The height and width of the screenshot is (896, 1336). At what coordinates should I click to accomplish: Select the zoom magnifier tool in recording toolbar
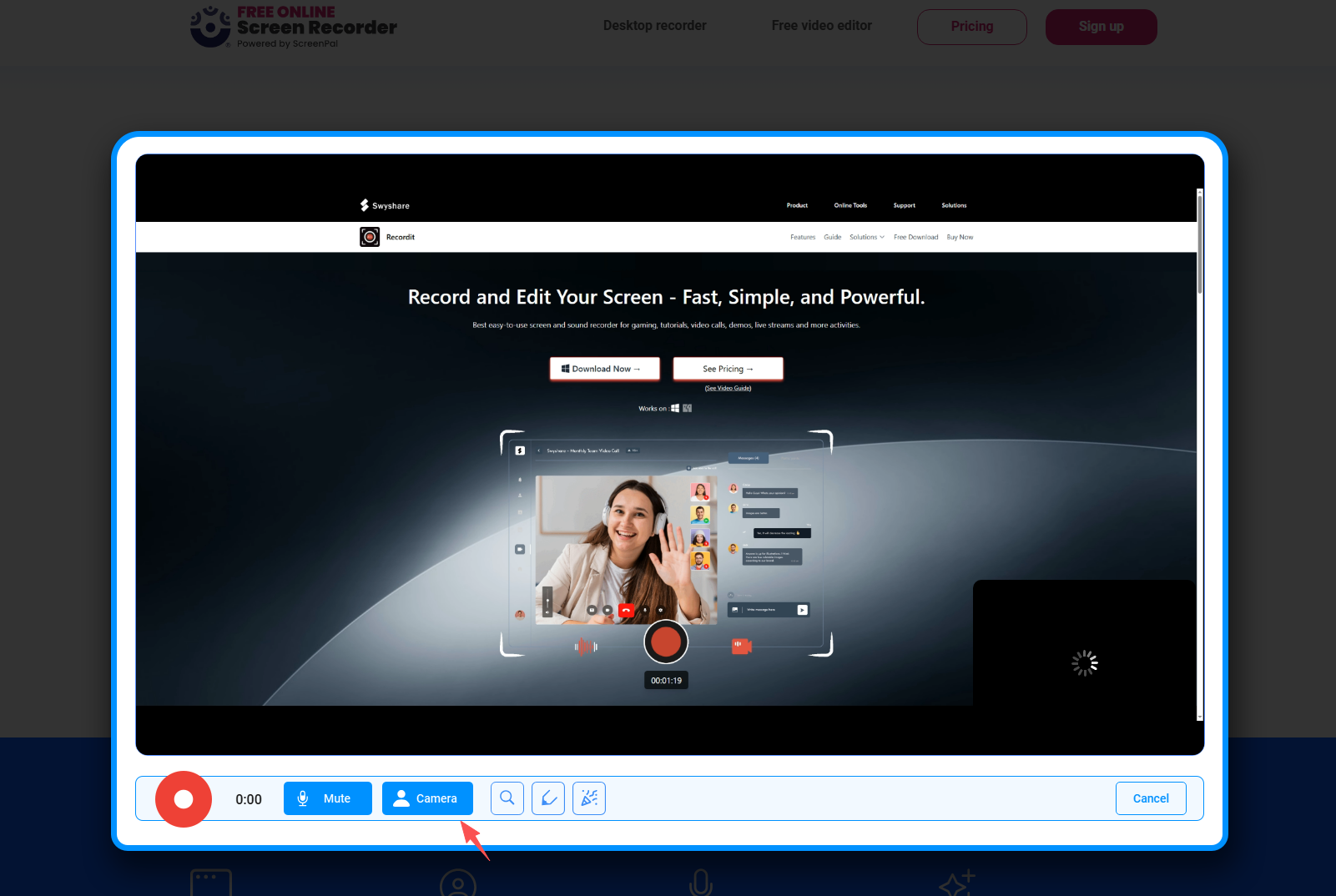(507, 798)
